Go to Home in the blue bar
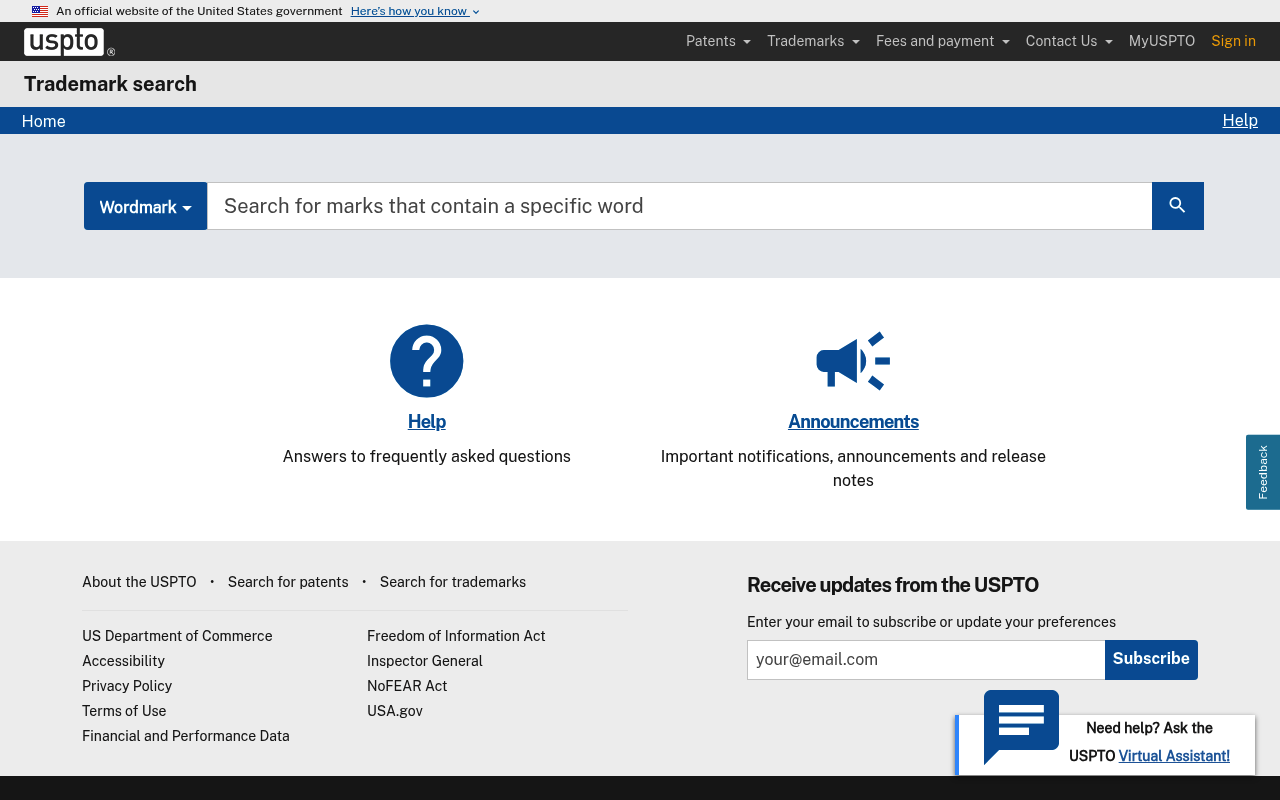This screenshot has width=1280, height=800. point(44,121)
